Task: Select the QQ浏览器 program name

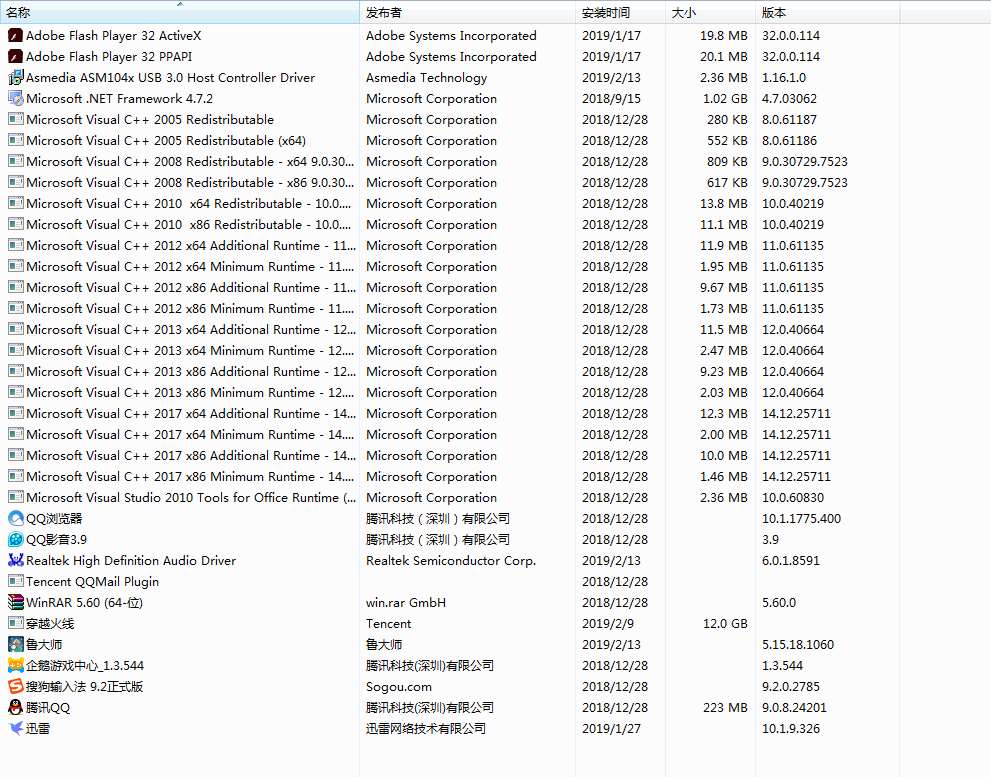Action: pyautogui.click(x=54, y=518)
